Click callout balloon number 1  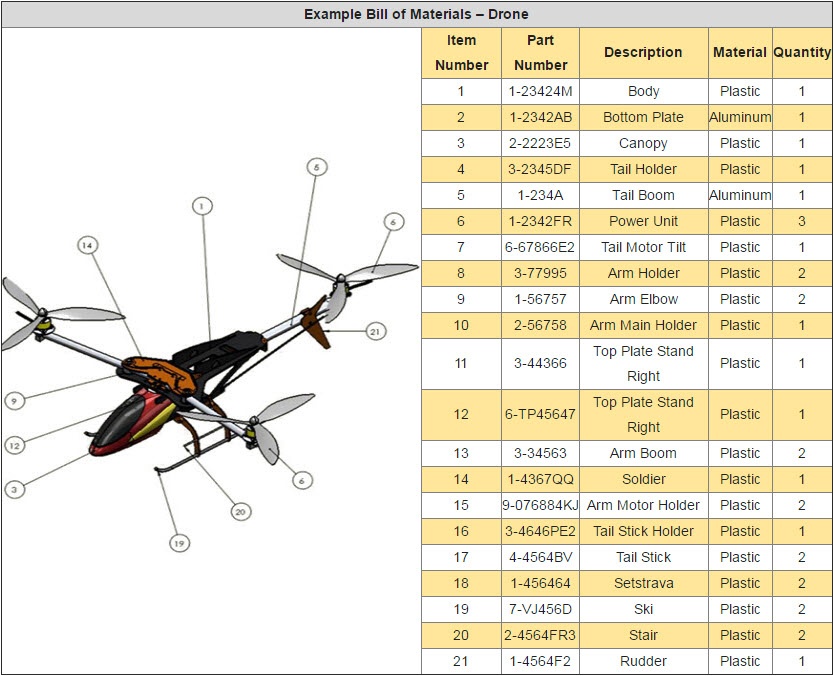point(201,206)
